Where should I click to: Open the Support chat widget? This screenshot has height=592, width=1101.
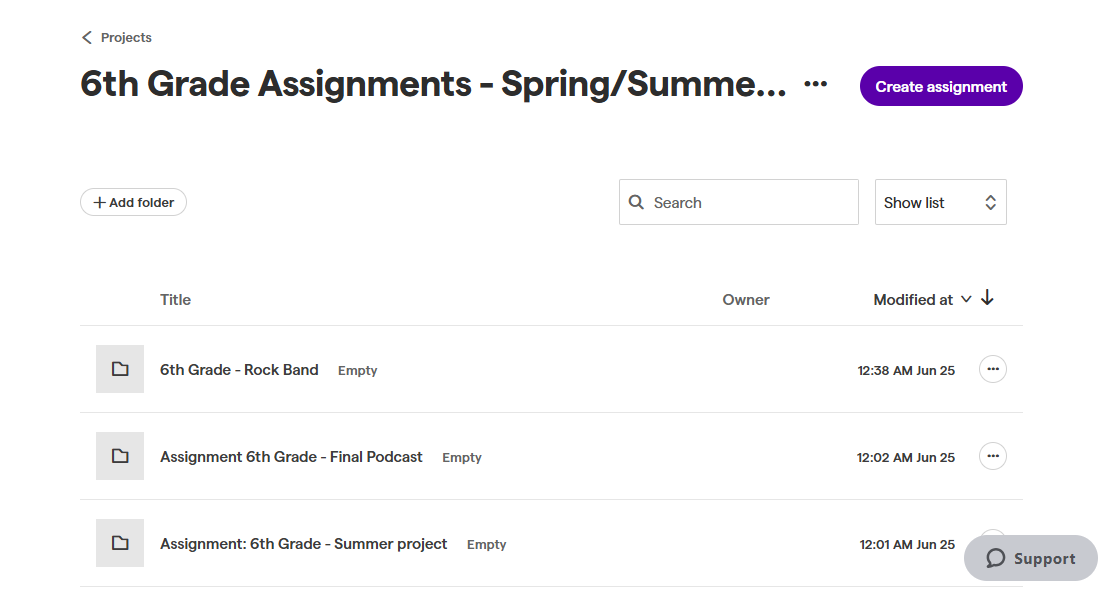tap(1030, 558)
